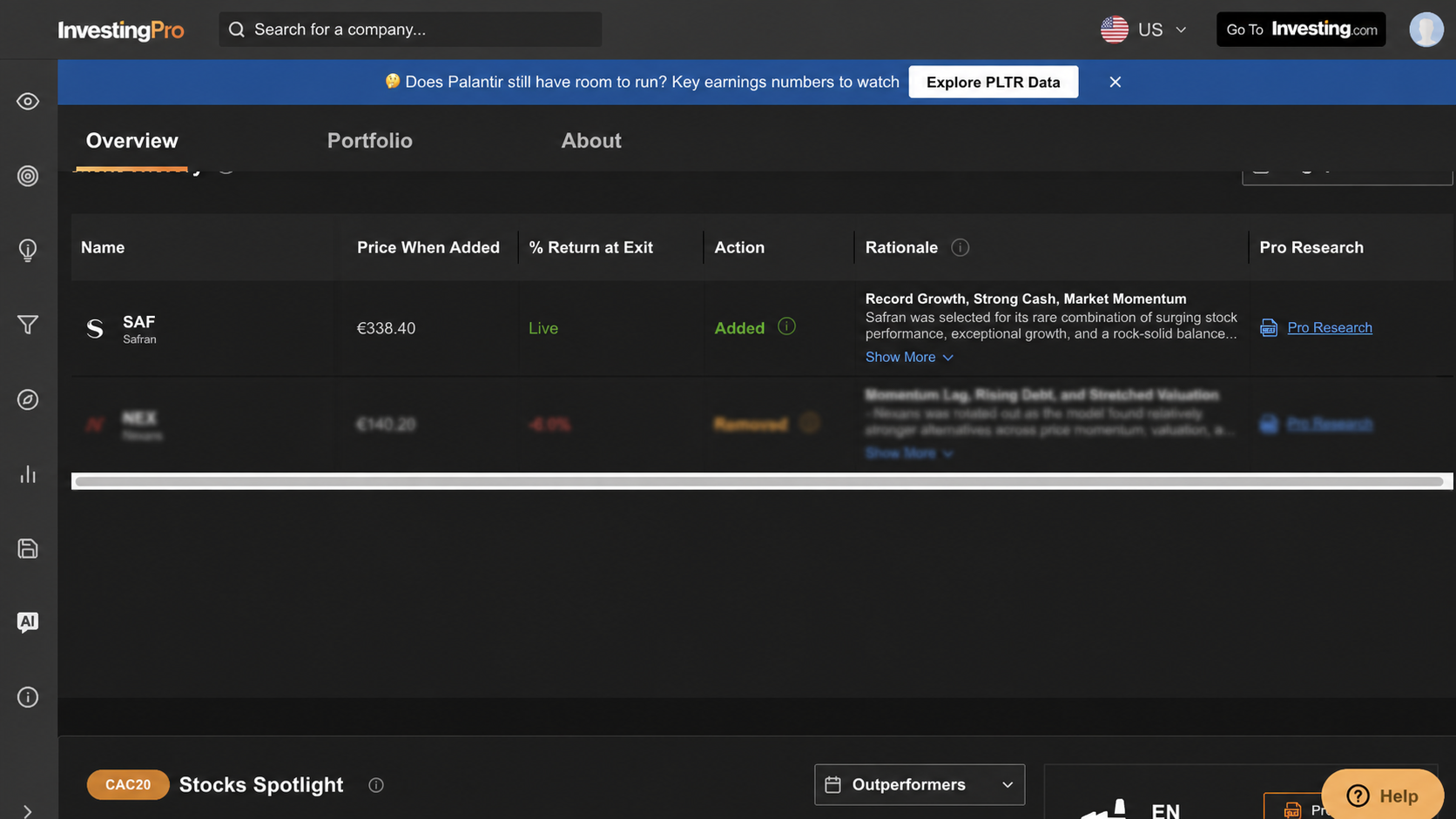
Task: Expand Show More for Nexans rationale
Action: [909, 453]
